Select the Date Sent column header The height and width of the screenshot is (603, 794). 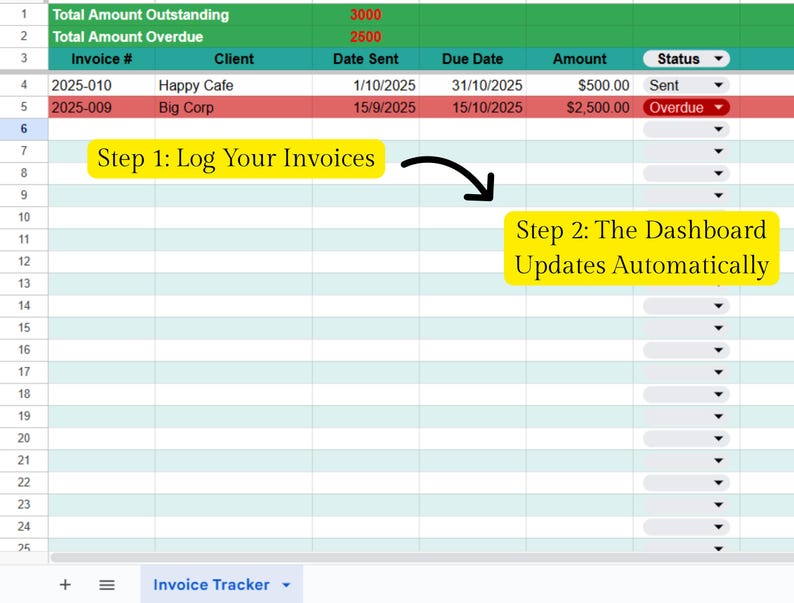[x=366, y=59]
